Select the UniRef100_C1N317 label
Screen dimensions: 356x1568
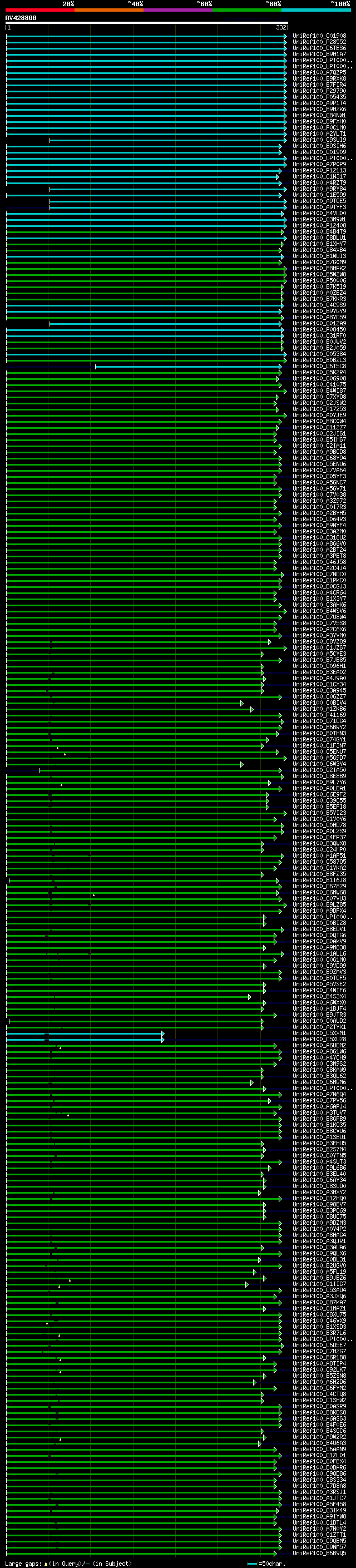coord(319,176)
